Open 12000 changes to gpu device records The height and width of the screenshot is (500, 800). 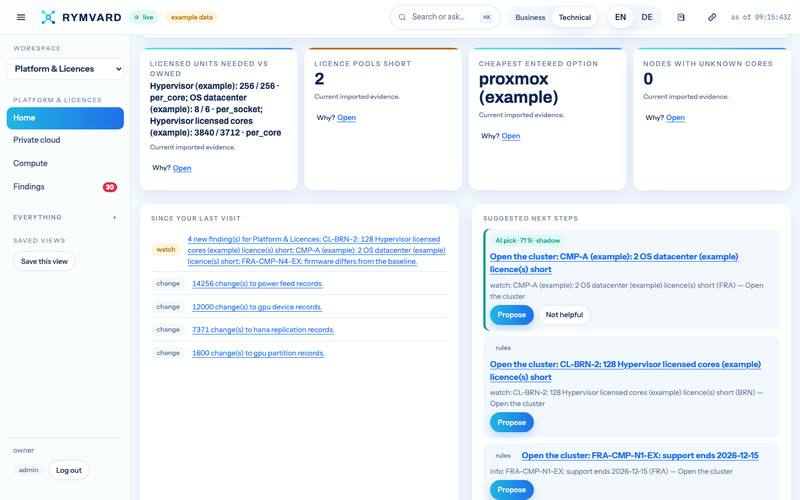coord(257,307)
